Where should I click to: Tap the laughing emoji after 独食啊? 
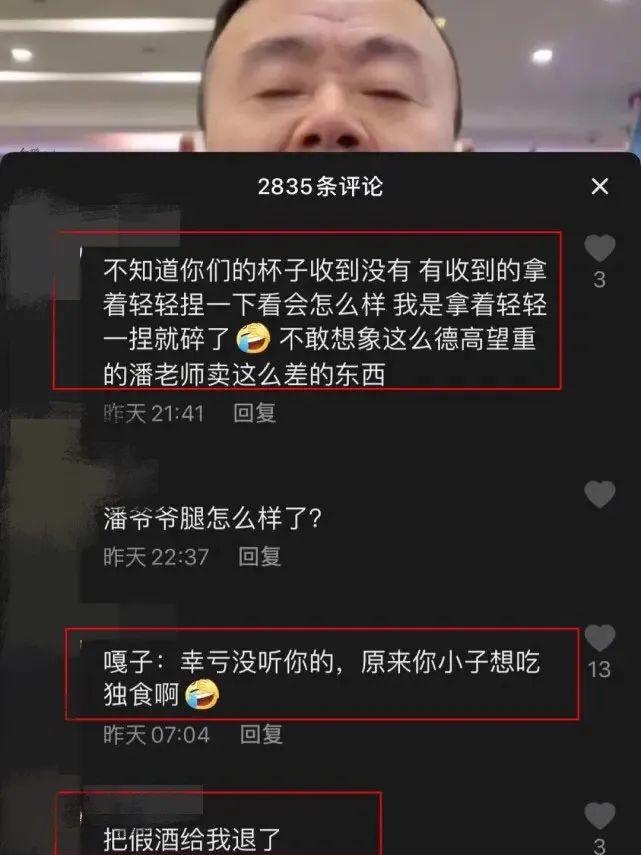[x=203, y=695]
